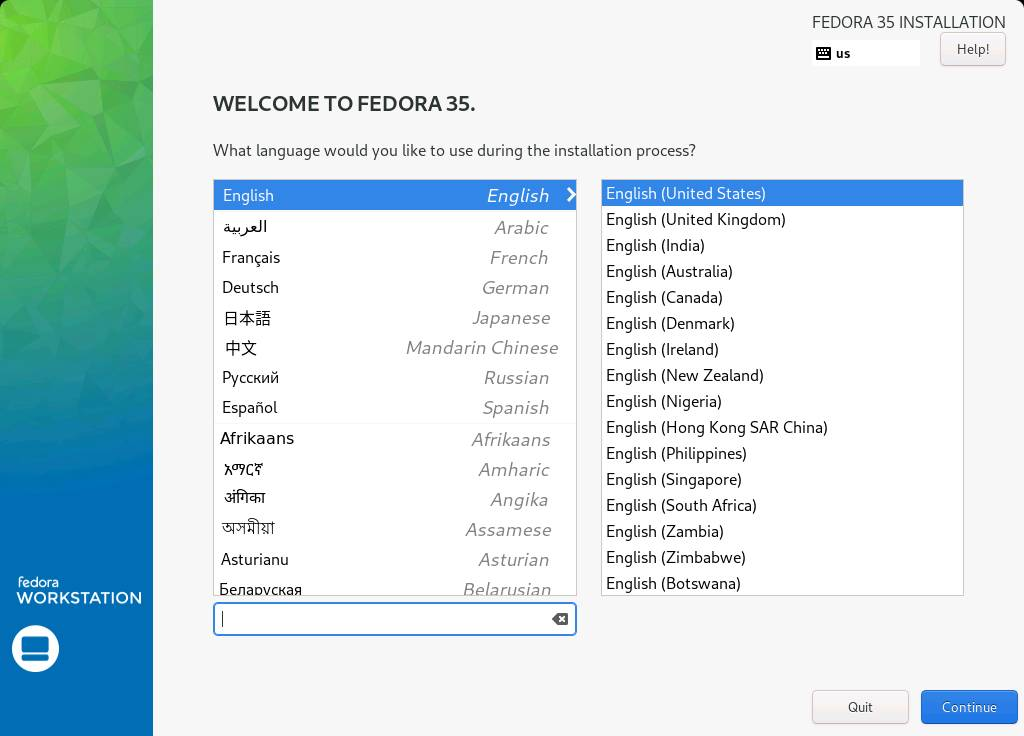The height and width of the screenshot is (736, 1024).
Task: Select the Amharic language row
Action: click(x=394, y=469)
